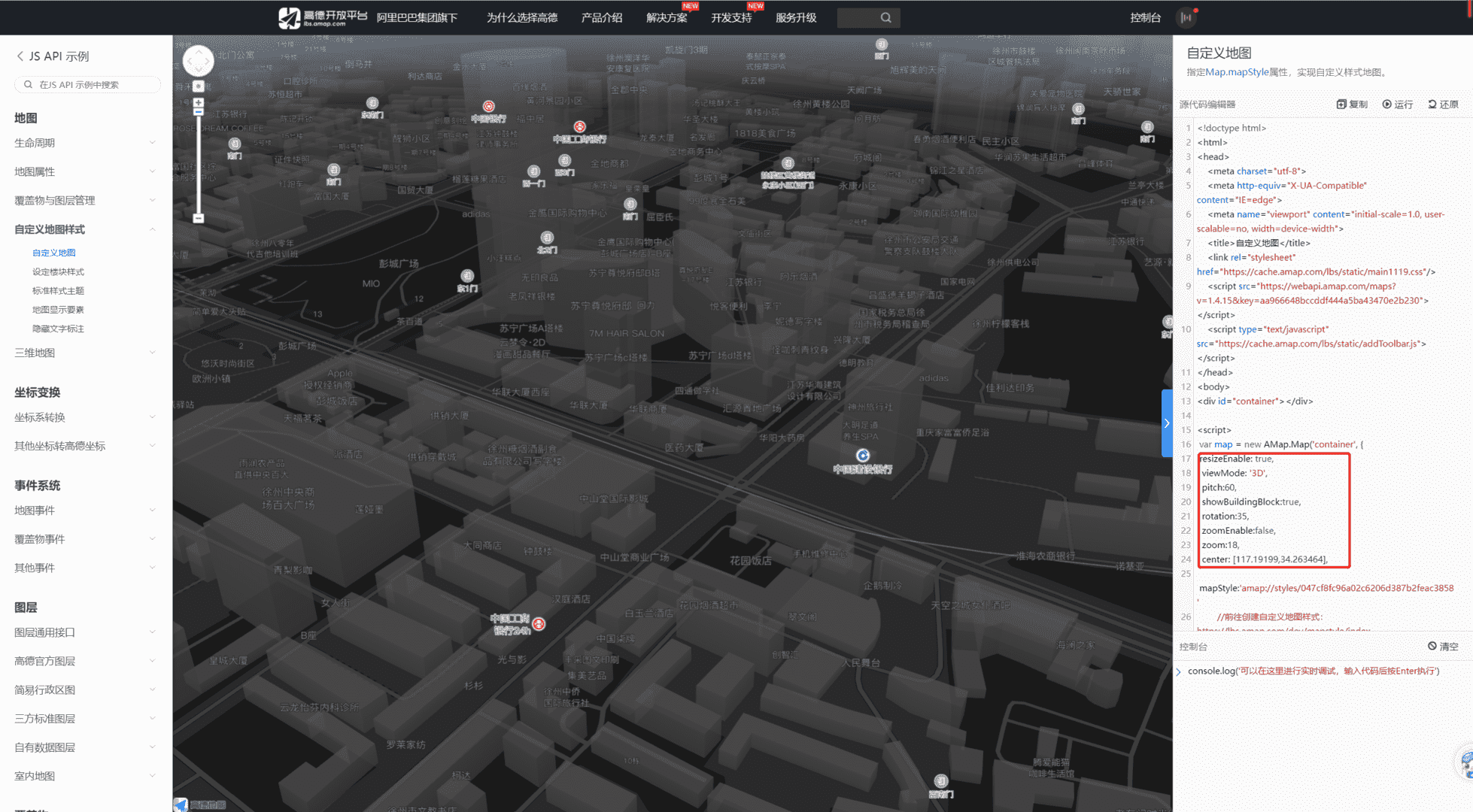Open the 为什么选择高德 menu
1473x812 pixels.
click(522, 17)
